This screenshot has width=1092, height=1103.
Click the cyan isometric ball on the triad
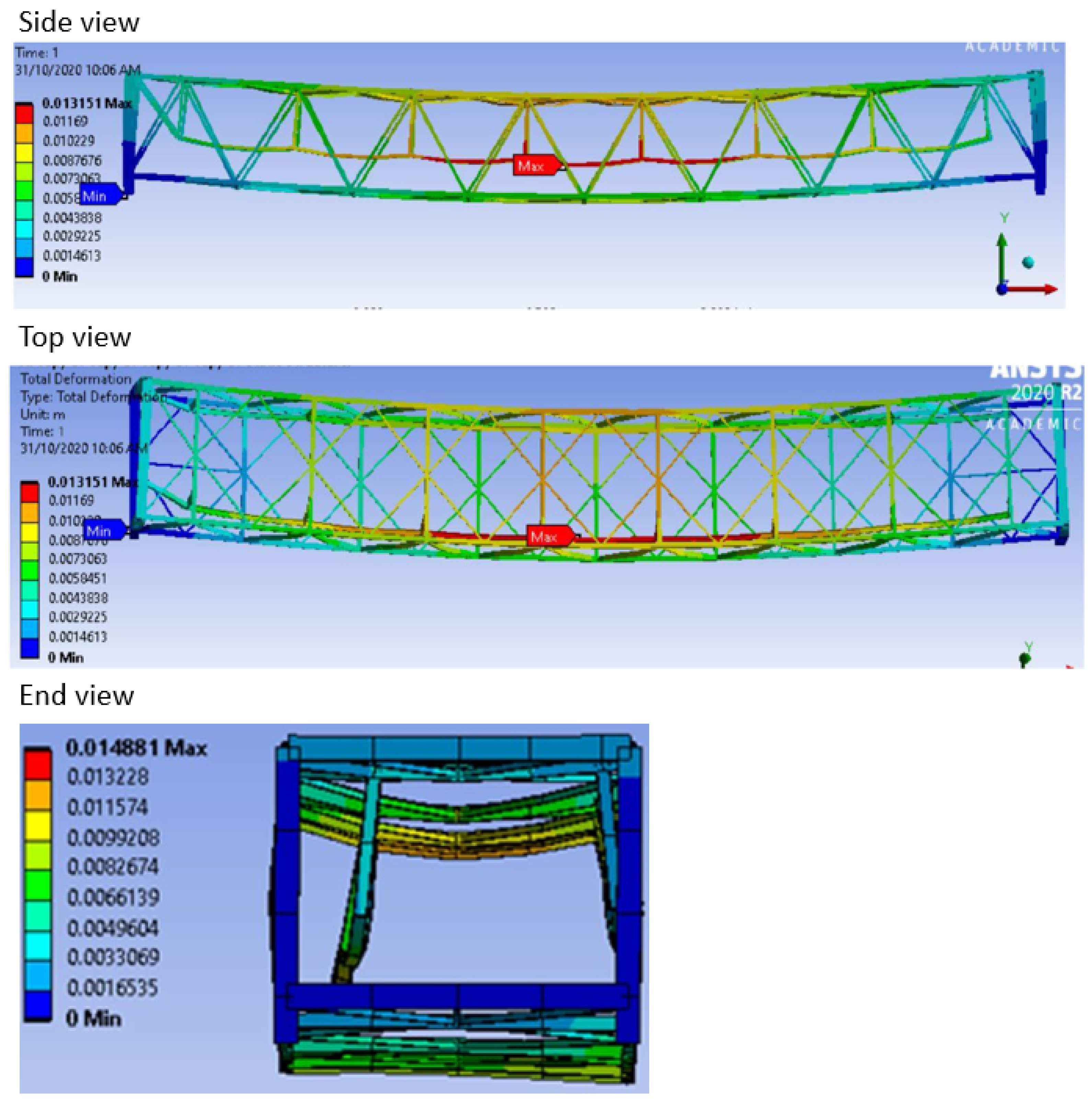pos(1028,262)
